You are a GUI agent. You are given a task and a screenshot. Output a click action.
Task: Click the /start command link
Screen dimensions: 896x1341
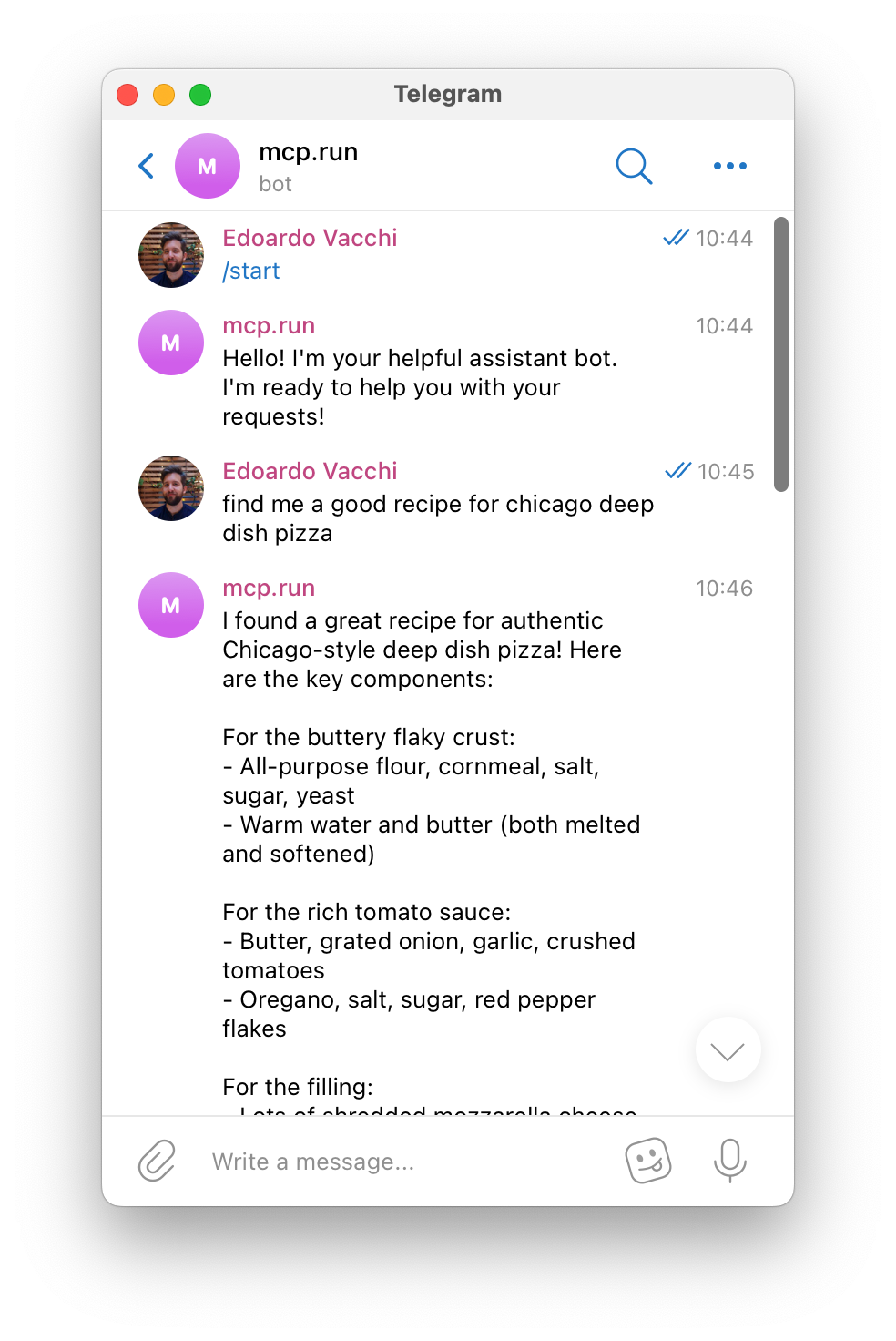251,271
